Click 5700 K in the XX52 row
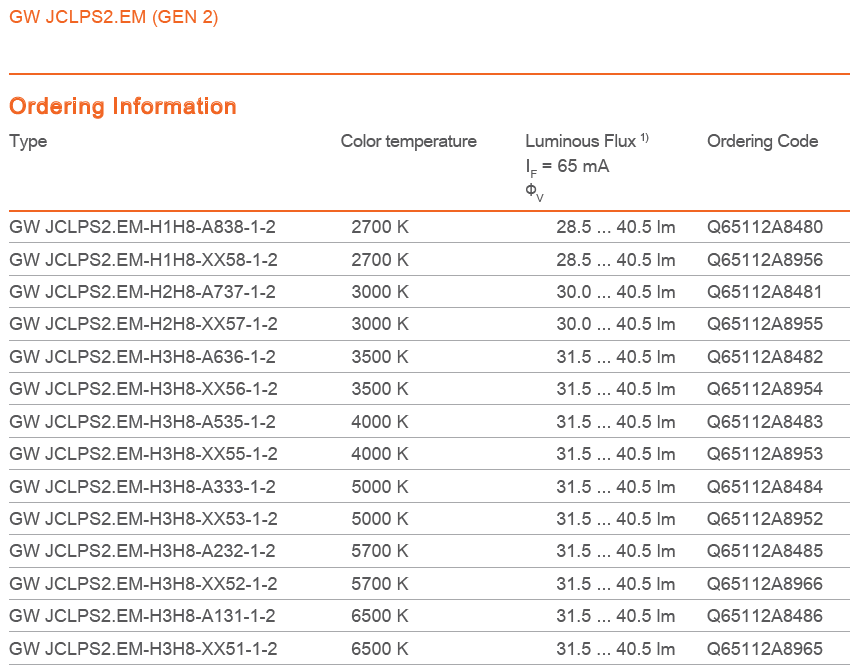This screenshot has width=850, height=670. 380,584
